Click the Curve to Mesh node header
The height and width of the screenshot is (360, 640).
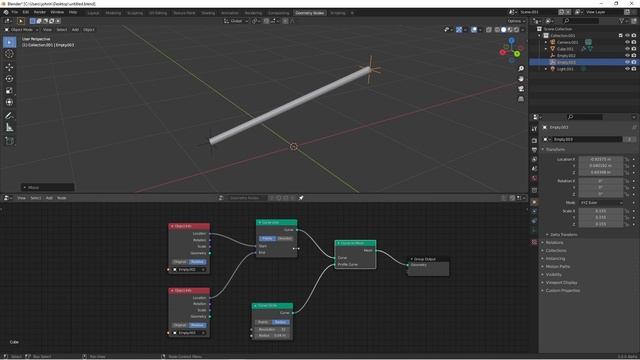point(356,243)
